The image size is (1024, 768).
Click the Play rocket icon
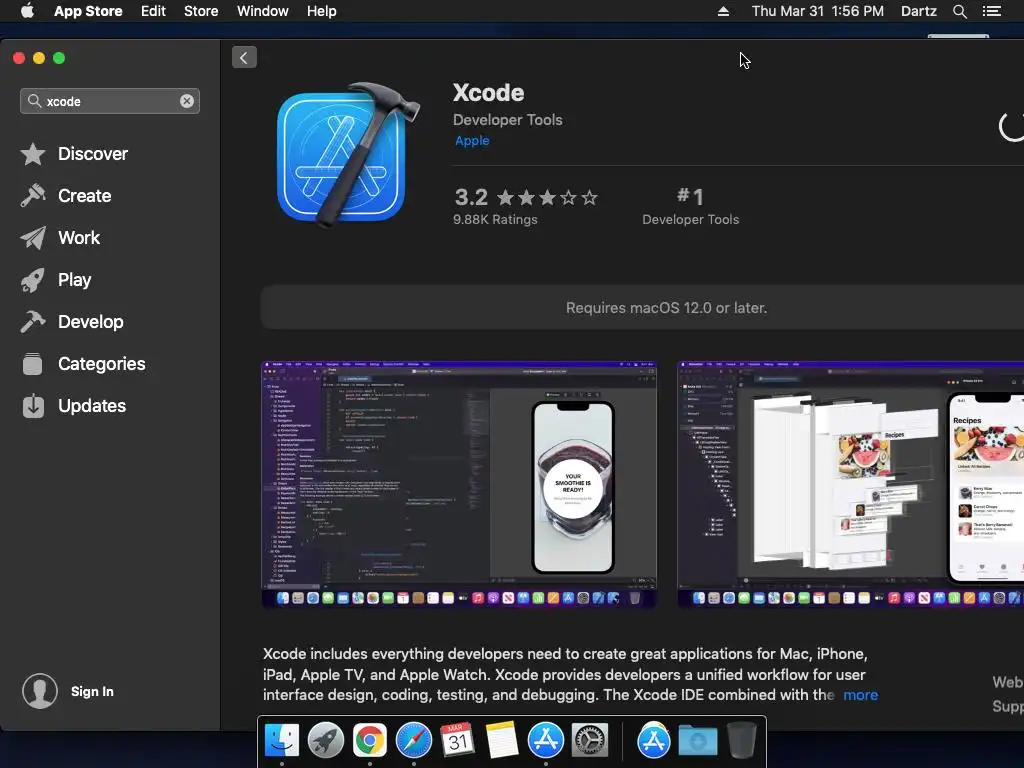point(33,280)
